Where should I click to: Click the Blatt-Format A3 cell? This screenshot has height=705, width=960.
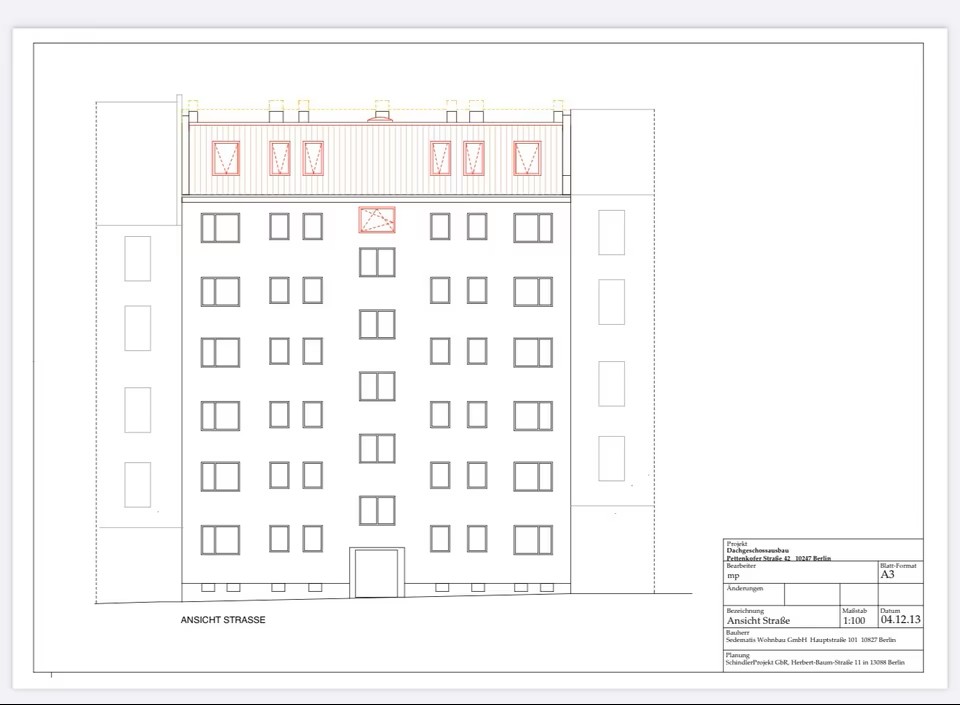coord(887,575)
